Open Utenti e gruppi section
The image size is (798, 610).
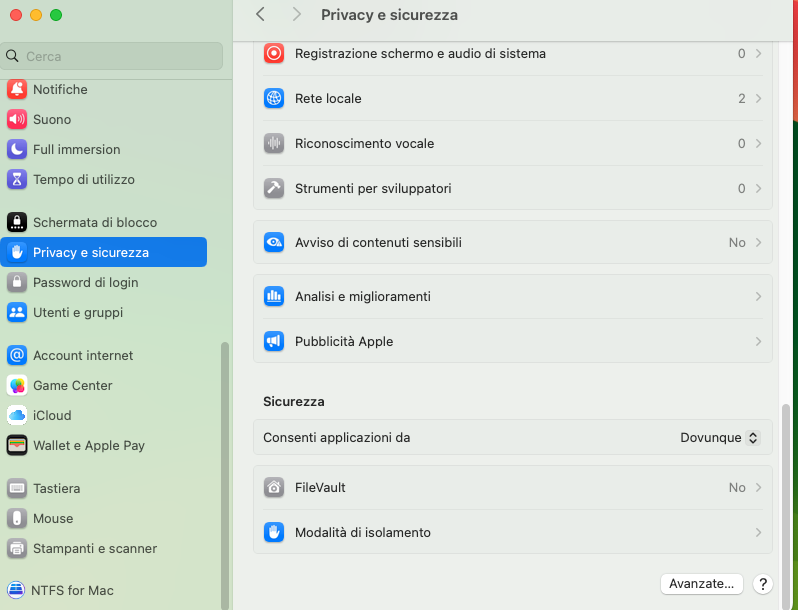[78, 312]
